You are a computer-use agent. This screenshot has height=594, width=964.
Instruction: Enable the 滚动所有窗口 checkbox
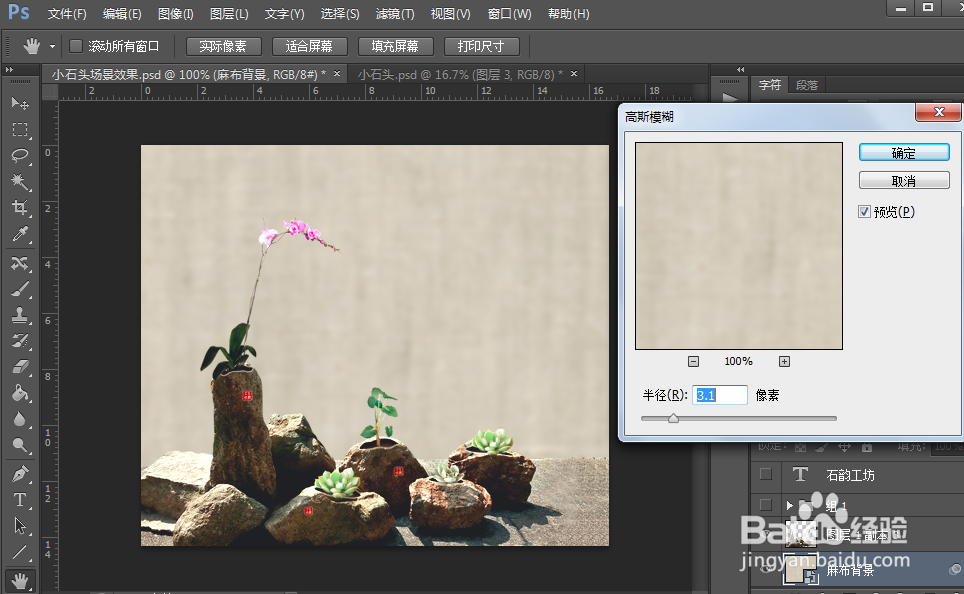(x=76, y=46)
